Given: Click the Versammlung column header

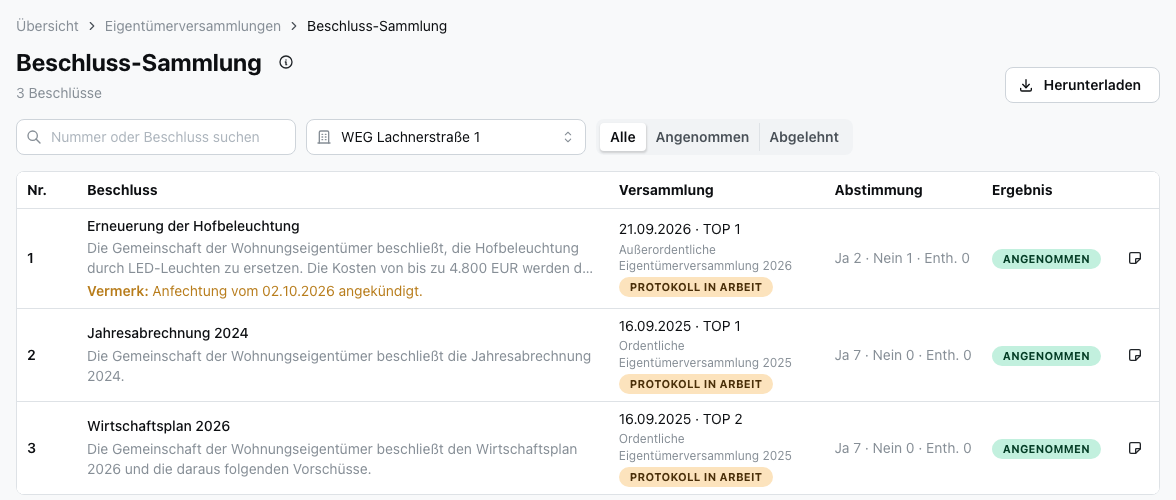Looking at the screenshot, I should pos(666,190).
